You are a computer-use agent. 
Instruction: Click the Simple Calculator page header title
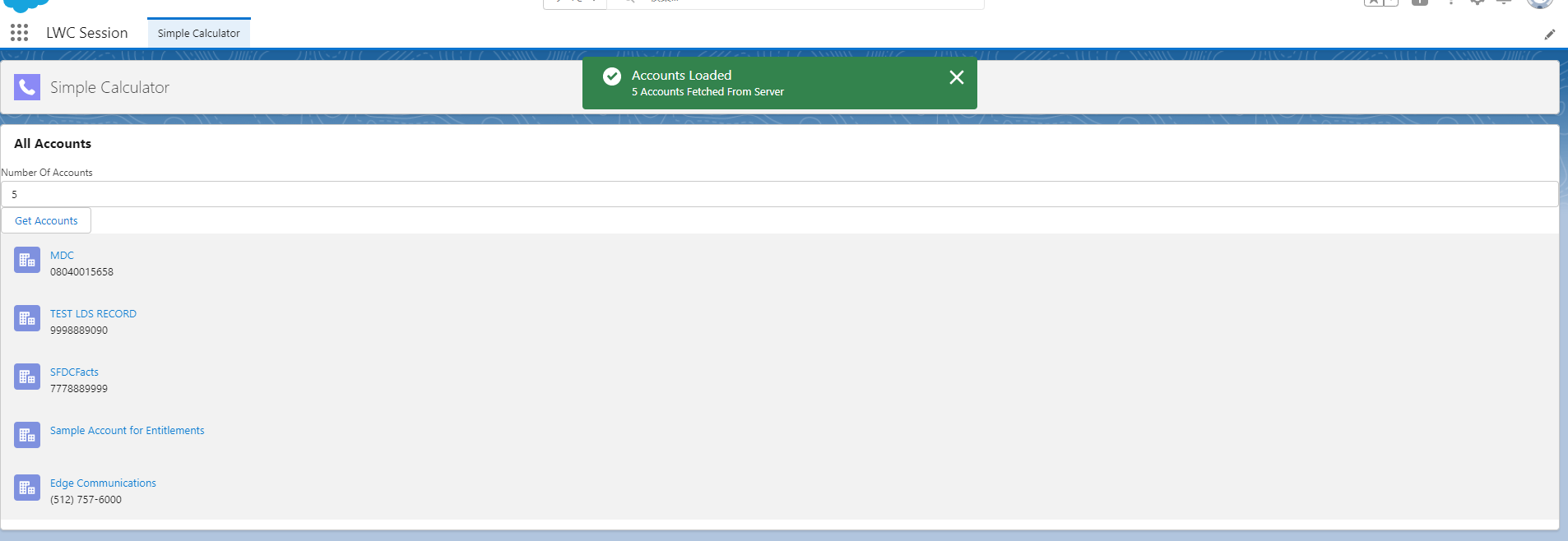tap(109, 87)
